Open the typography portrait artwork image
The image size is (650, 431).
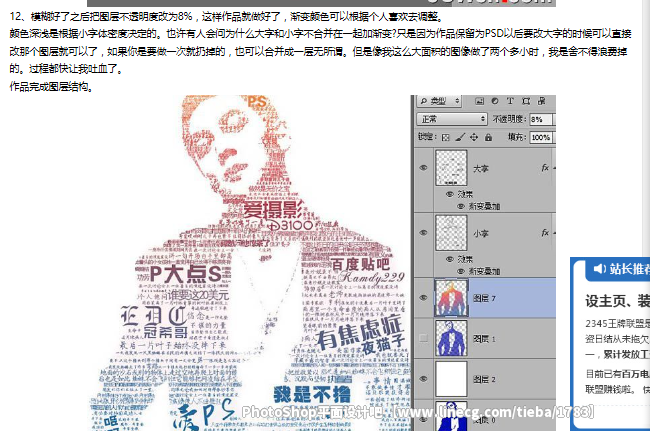click(x=250, y=263)
